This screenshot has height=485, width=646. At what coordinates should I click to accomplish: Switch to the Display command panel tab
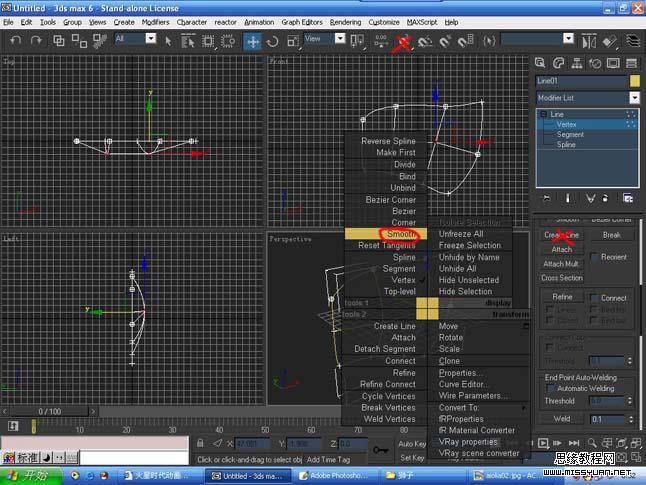(x=613, y=63)
